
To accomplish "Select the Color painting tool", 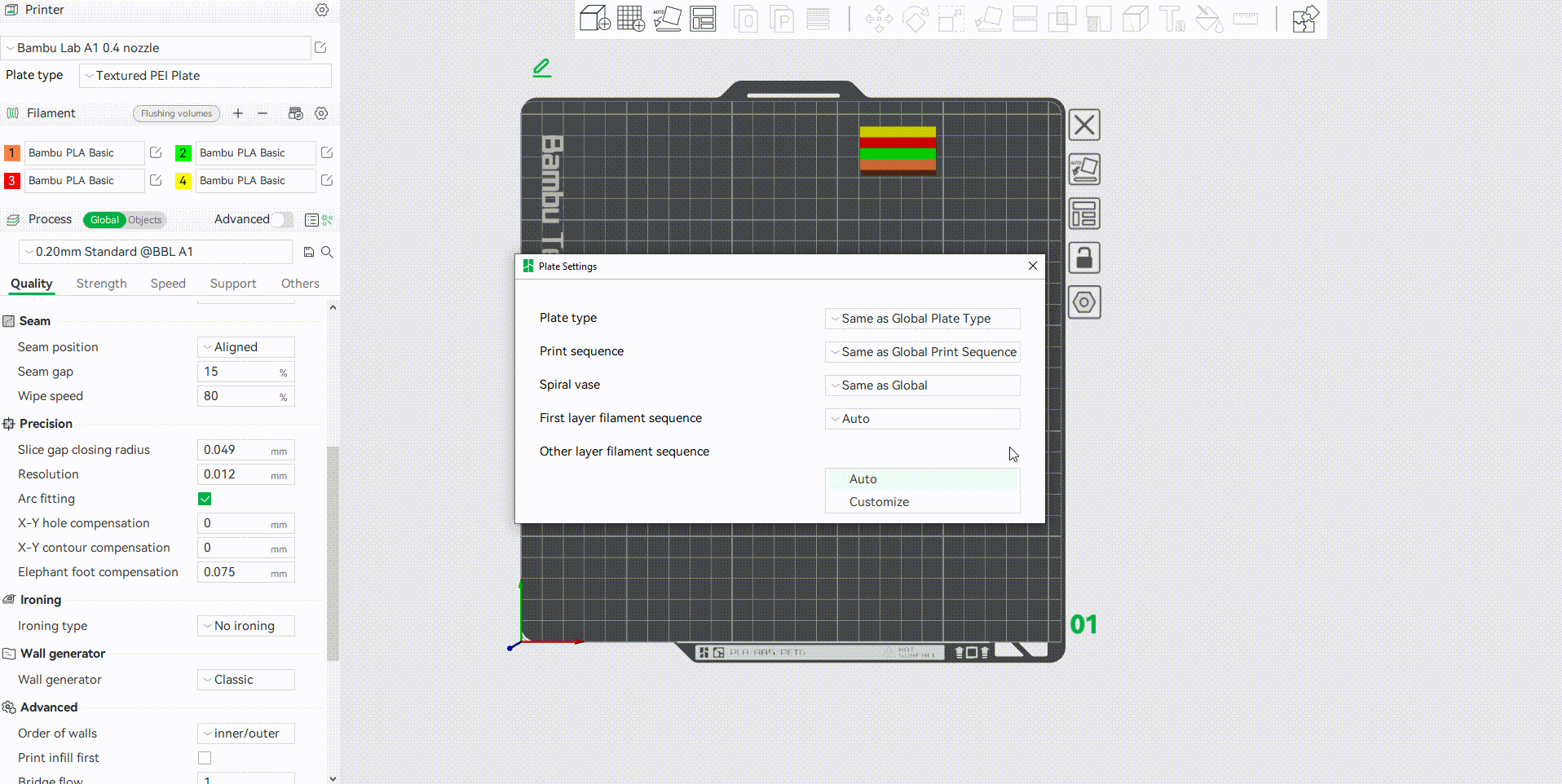I will pos(1209,19).
